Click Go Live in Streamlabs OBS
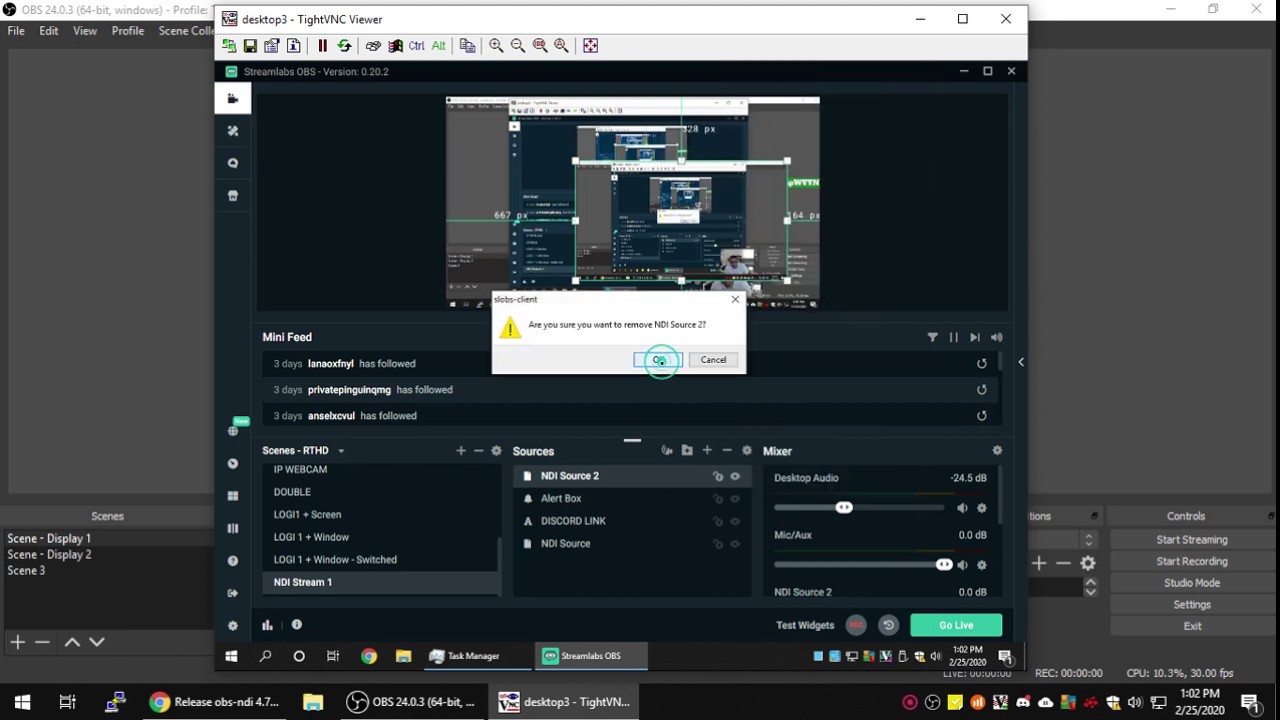1280x720 pixels. pyautogui.click(x=956, y=625)
